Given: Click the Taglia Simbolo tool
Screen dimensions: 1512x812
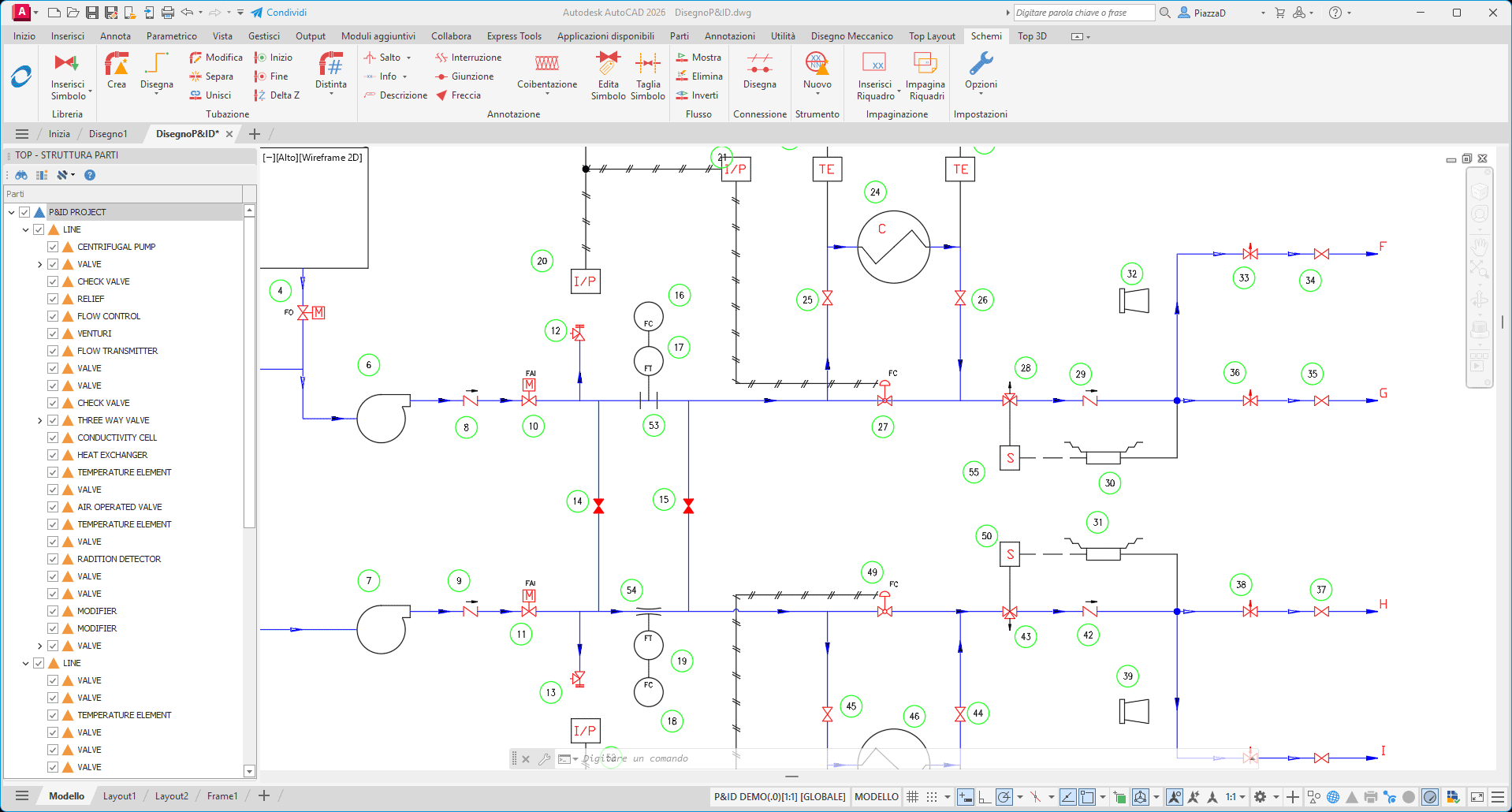Looking at the screenshot, I should [x=648, y=65].
